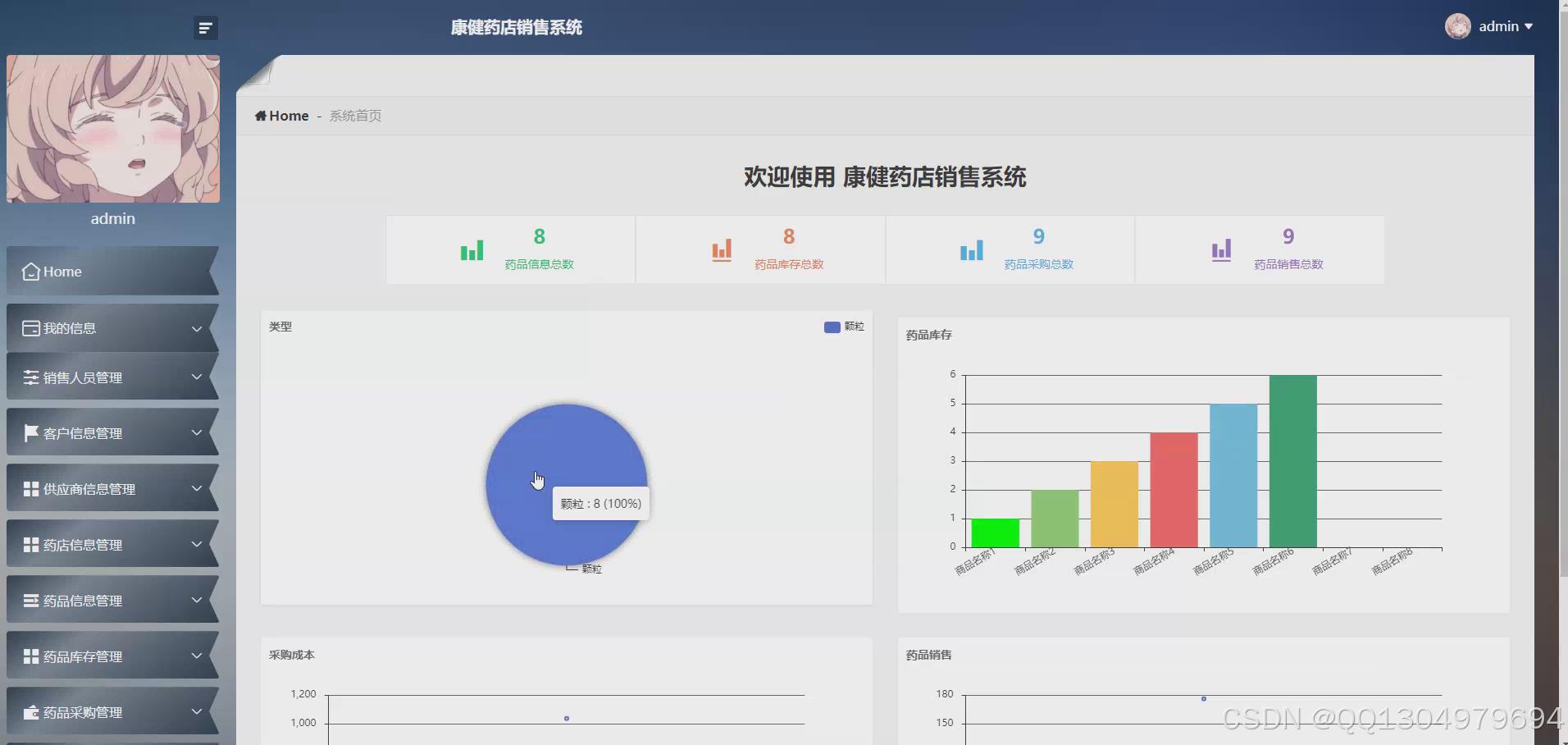The width and height of the screenshot is (1568, 745).
Task: Open the admin account dropdown
Action: point(1505,25)
